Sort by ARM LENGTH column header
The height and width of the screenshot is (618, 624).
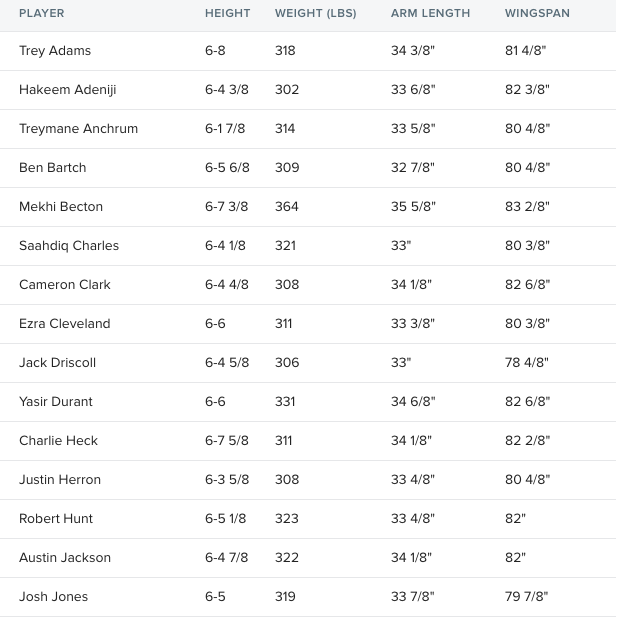tap(430, 13)
